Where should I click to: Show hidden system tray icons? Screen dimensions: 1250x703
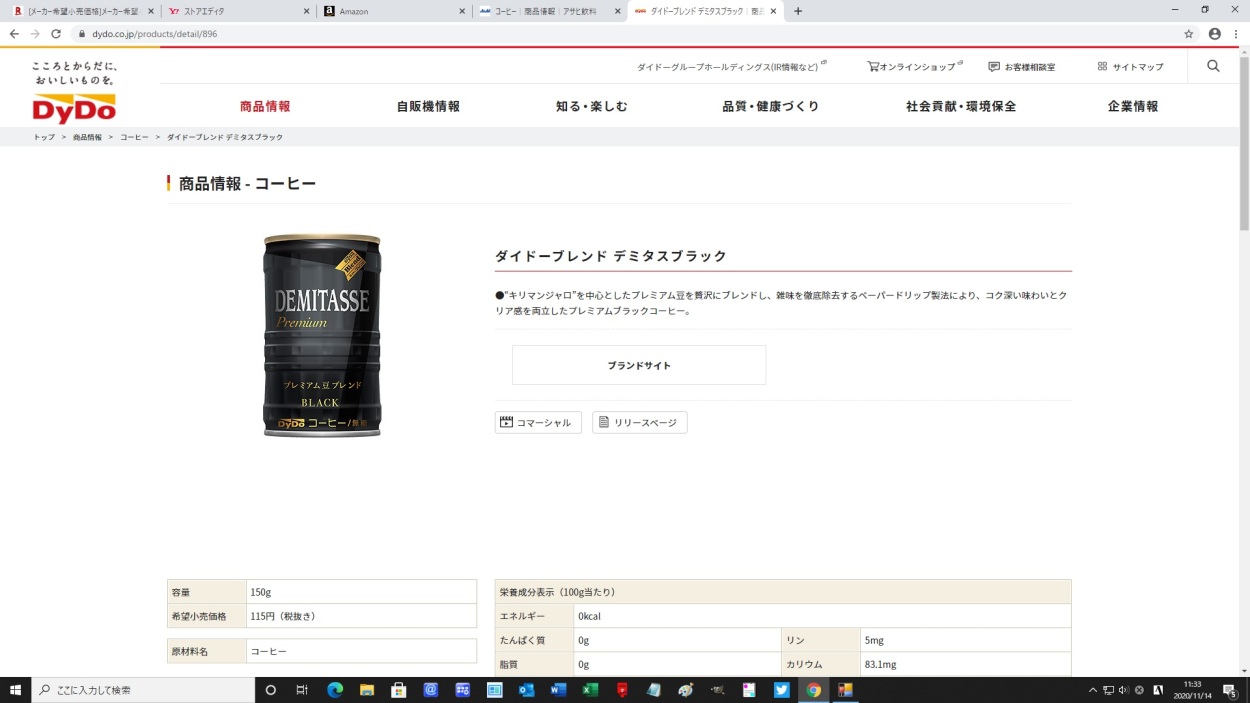click(1092, 690)
